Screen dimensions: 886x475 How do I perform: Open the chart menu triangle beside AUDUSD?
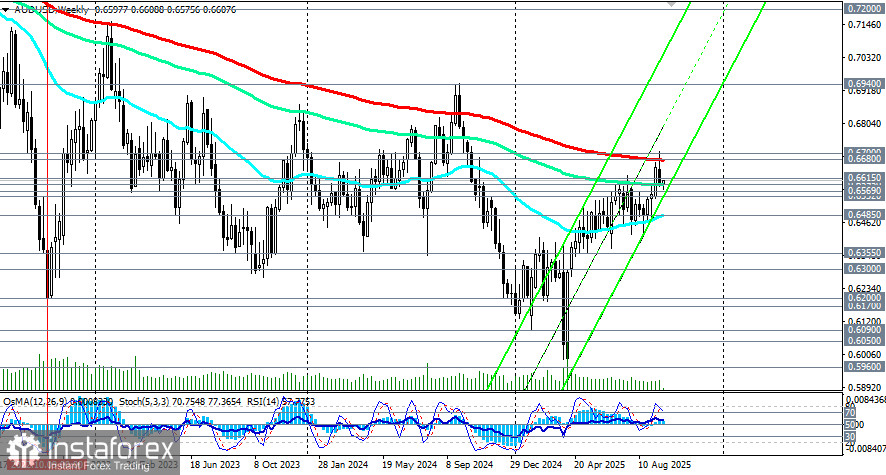tap(6, 10)
